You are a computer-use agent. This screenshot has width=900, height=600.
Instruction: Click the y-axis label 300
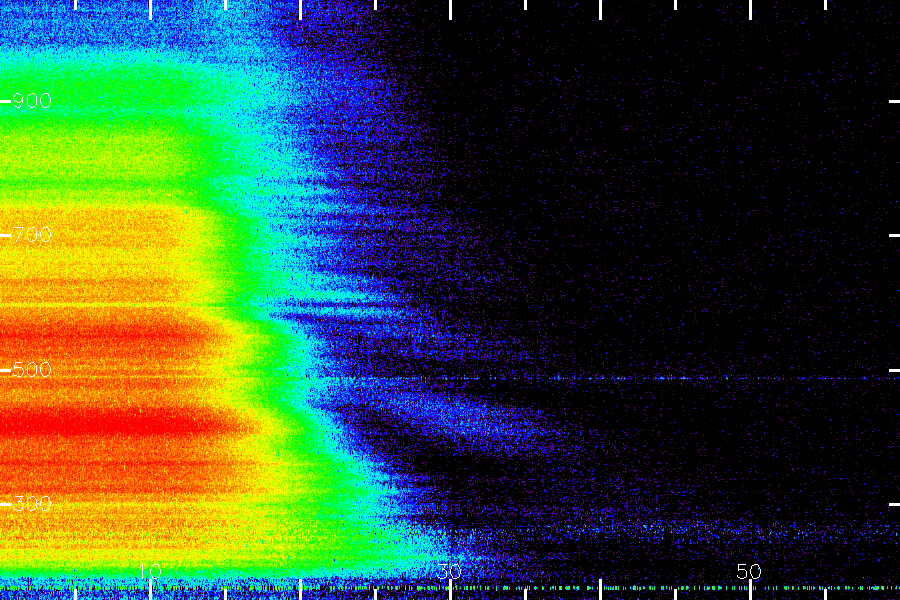[x=32, y=504]
